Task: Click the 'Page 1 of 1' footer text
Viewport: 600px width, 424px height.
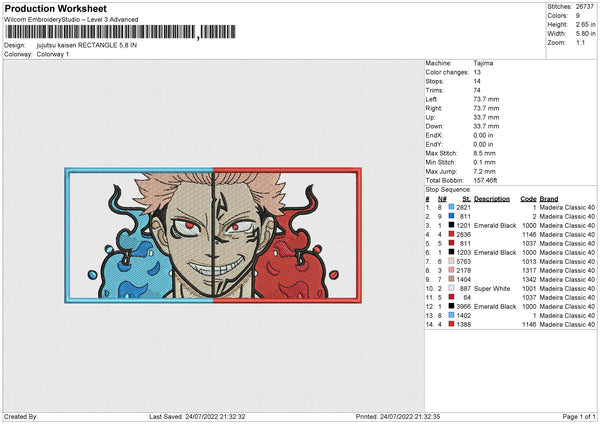Action: pyautogui.click(x=579, y=416)
